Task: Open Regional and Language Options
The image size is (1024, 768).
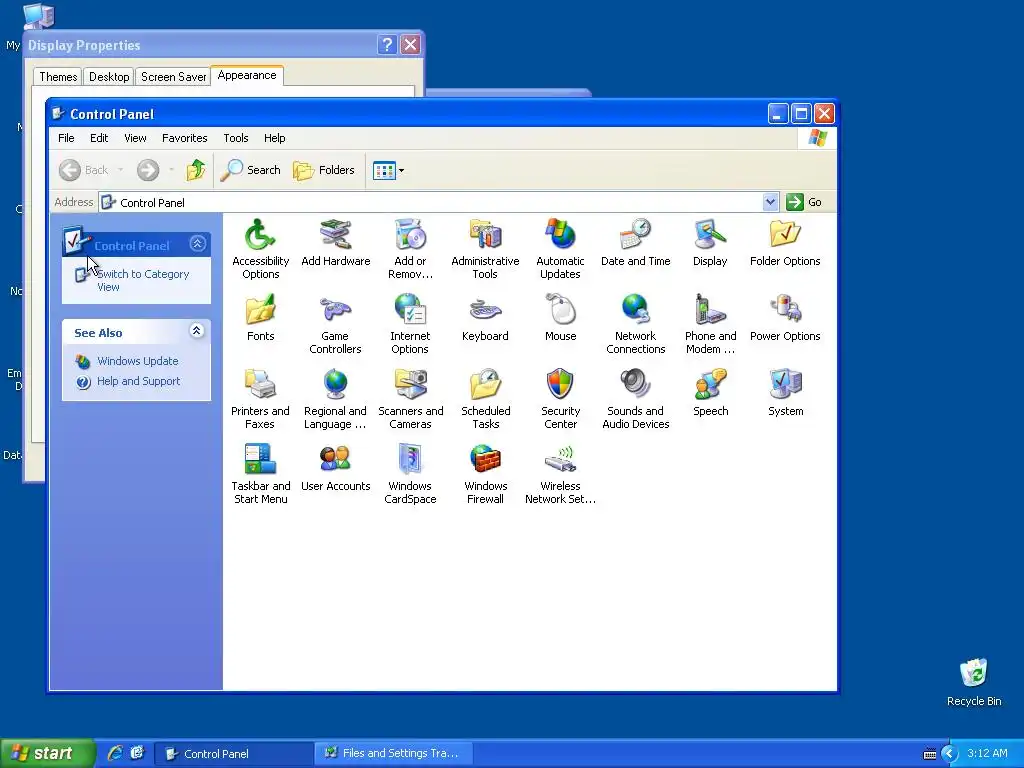Action: coord(335,399)
